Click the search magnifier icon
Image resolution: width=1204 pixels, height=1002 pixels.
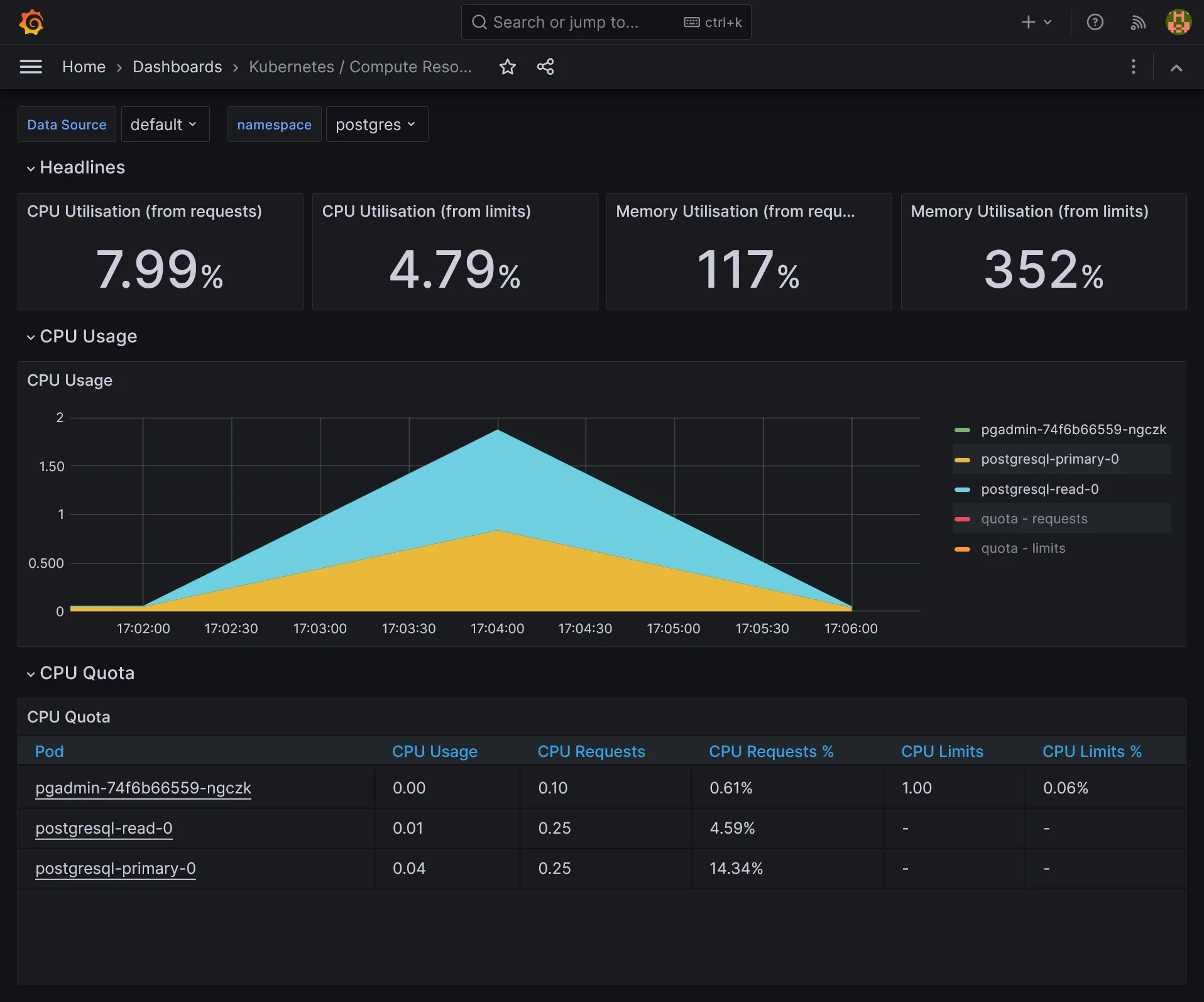click(479, 22)
